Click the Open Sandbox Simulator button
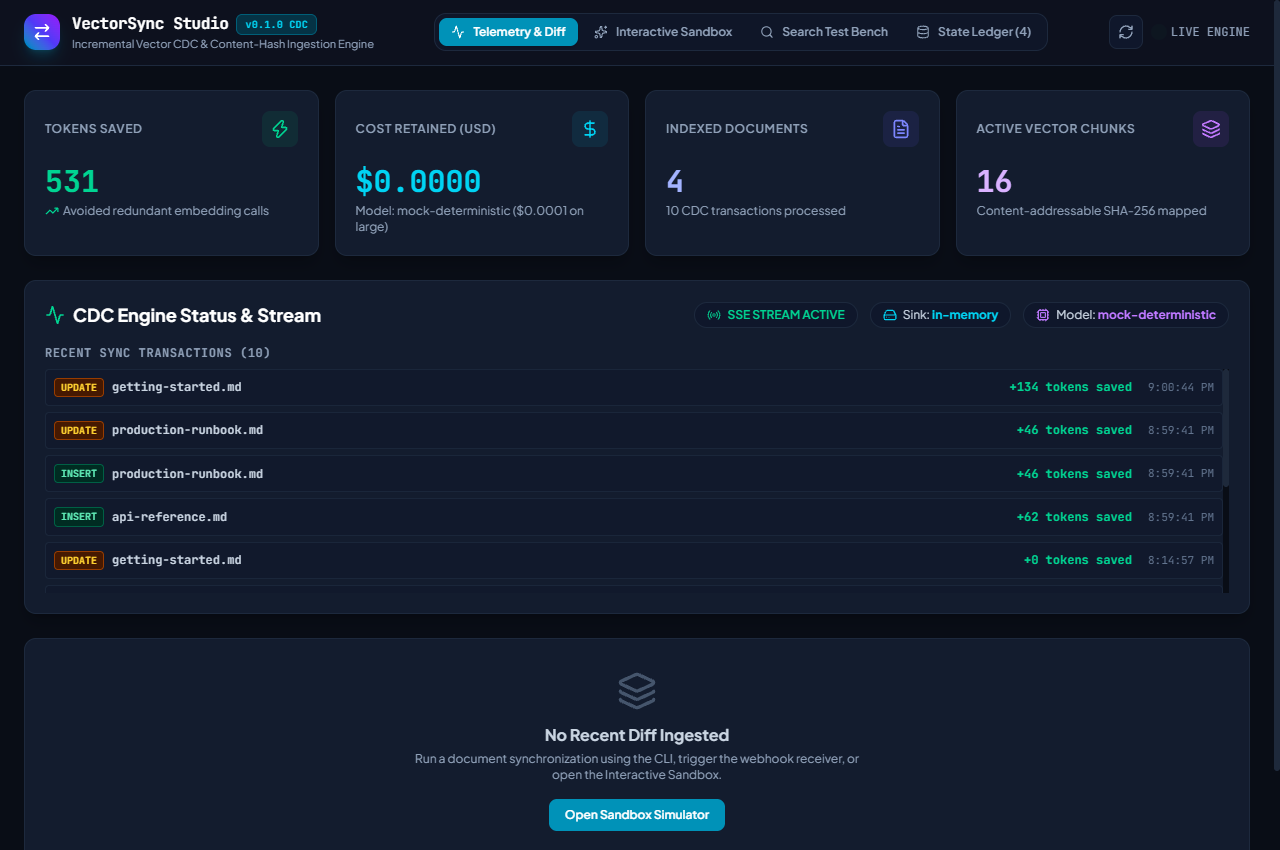 point(637,815)
